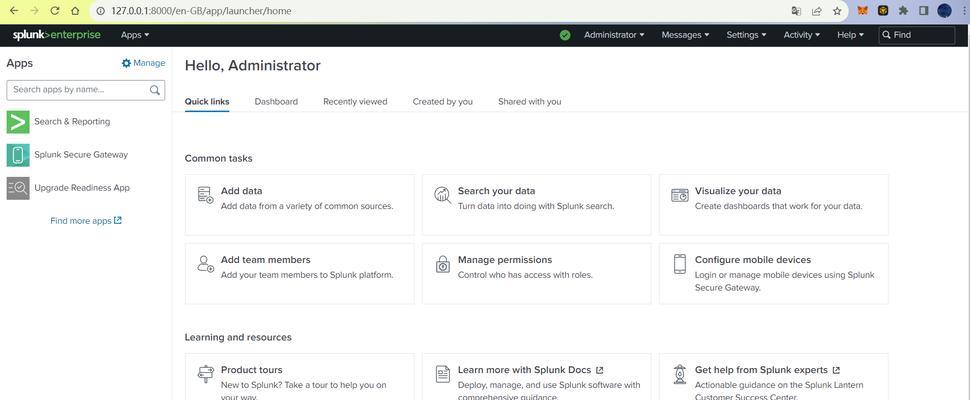Screen dimensions: 970x400
Task: Expand the Administrator dropdown
Action: pyautogui.click(x=614, y=35)
